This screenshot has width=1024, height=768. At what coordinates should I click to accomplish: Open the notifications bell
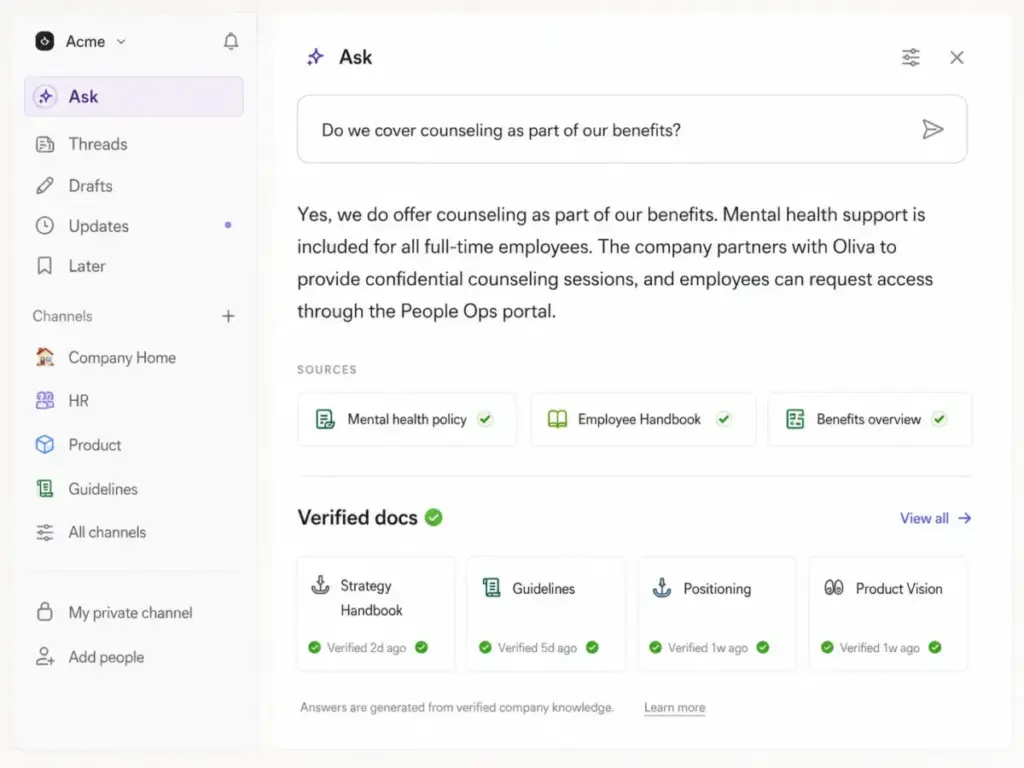[231, 42]
